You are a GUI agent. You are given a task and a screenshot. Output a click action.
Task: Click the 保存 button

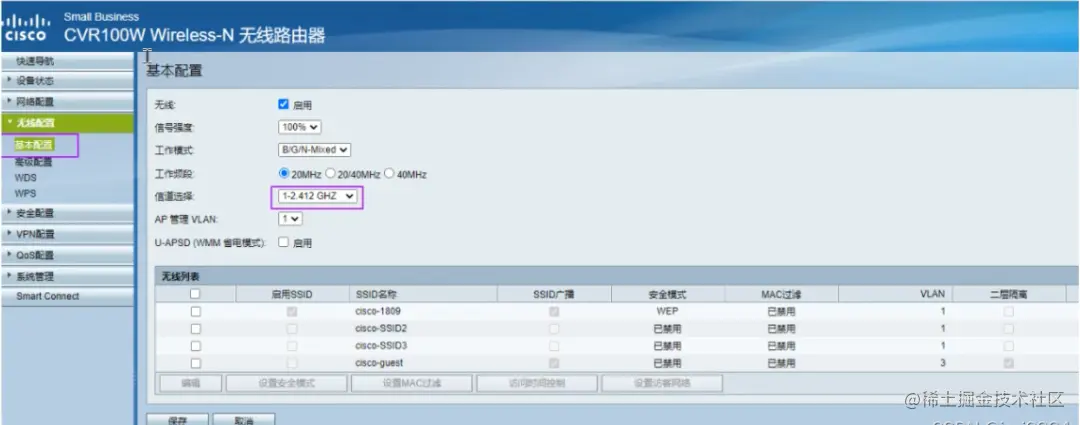(177, 419)
